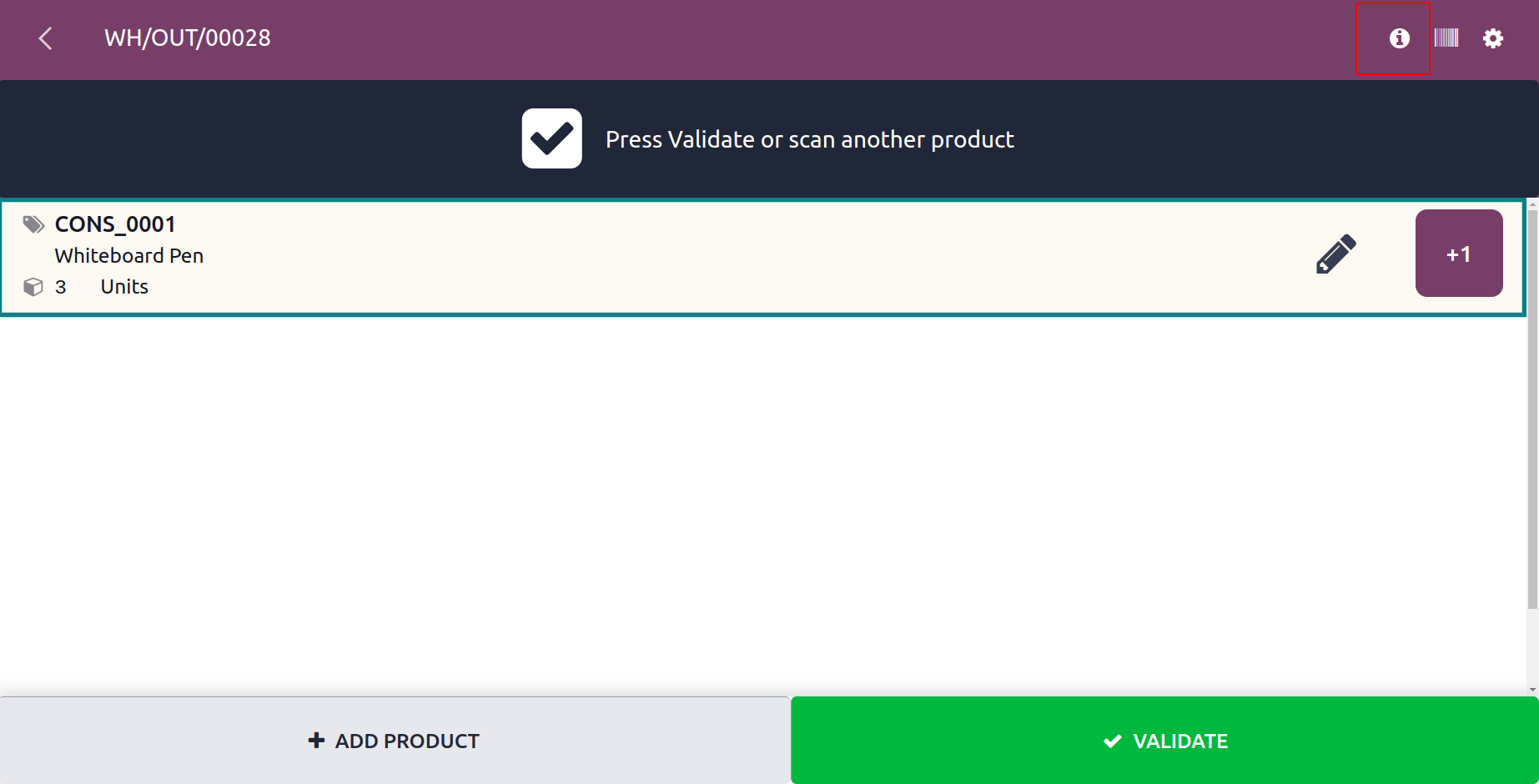Click the scrollbar down arrow

[x=1532, y=691]
